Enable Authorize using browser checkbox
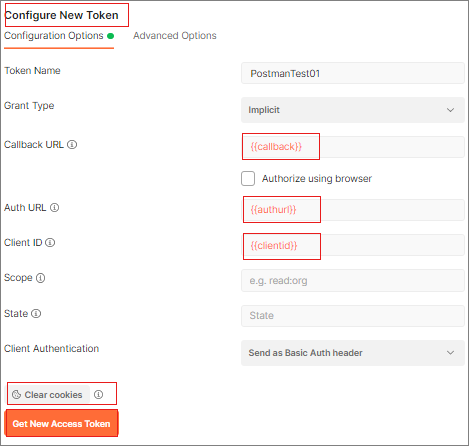Image resolution: width=469 pixels, height=446 pixels. (248, 179)
